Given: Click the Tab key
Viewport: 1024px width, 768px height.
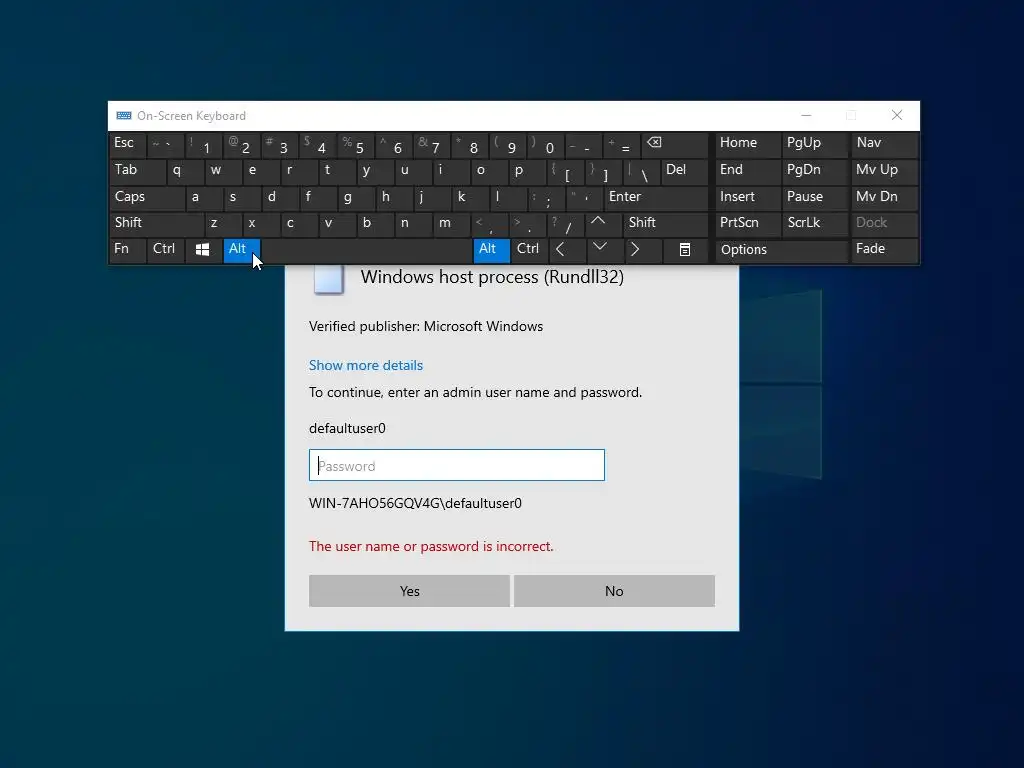Looking at the screenshot, I should pyautogui.click(x=137, y=172).
